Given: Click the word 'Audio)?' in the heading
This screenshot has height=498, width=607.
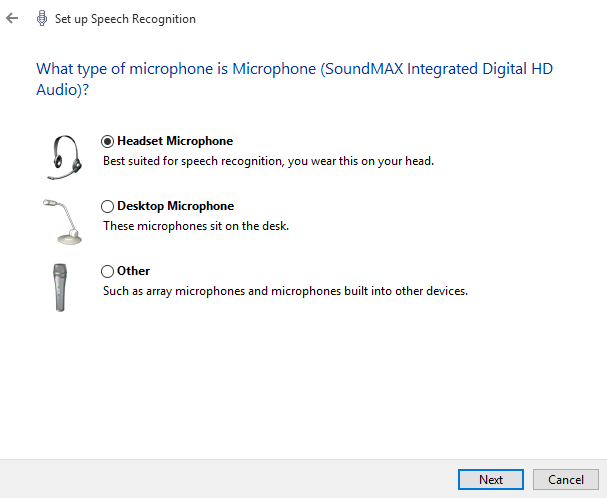Looking at the screenshot, I should tap(62, 90).
